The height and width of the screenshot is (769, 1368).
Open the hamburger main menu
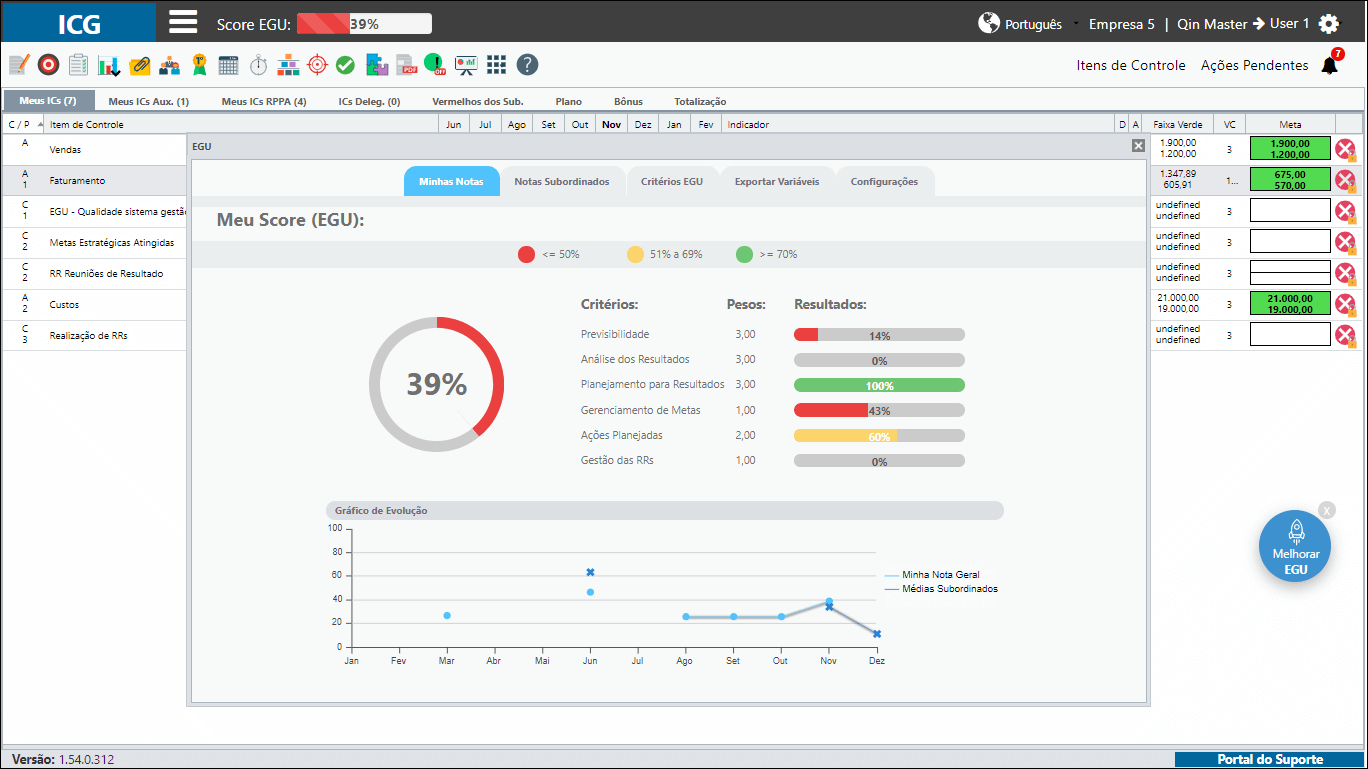(183, 22)
